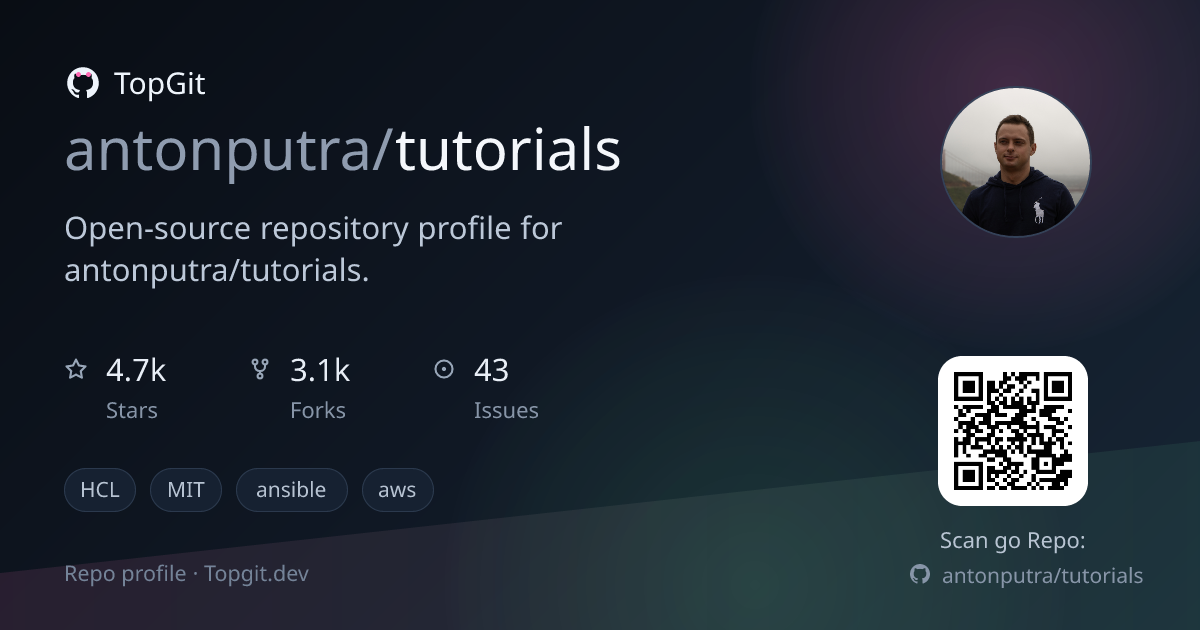Click the GitHub icon next to antonputra/tutorials
Screen dimensions: 1200x630
[920, 575]
